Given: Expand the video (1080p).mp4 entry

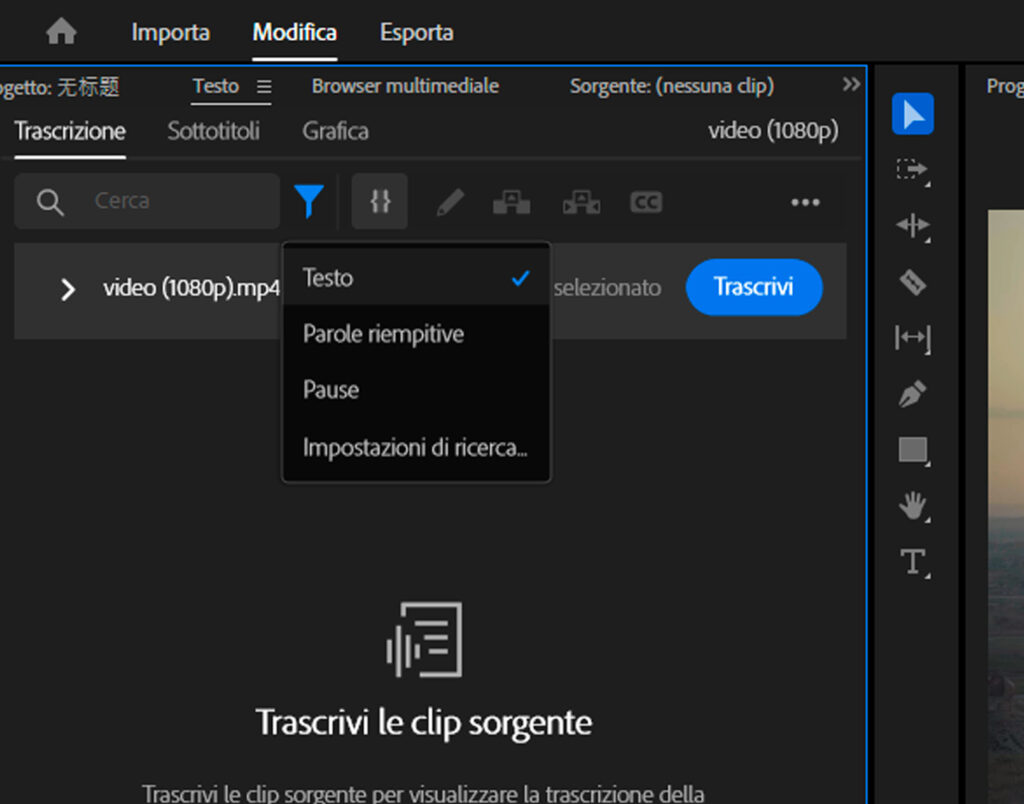Looking at the screenshot, I should [x=68, y=289].
